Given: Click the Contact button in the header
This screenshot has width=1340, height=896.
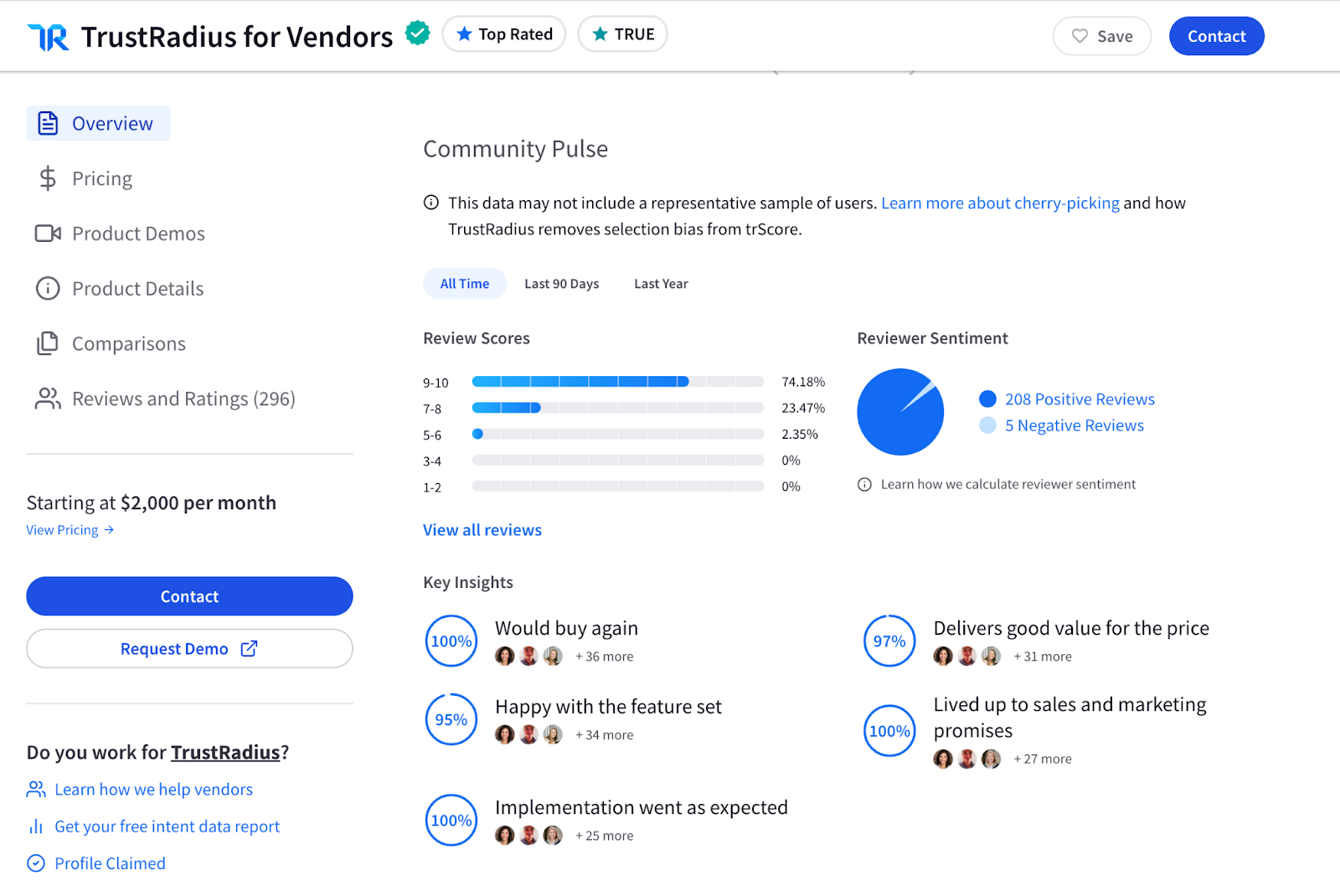Looking at the screenshot, I should [1217, 36].
